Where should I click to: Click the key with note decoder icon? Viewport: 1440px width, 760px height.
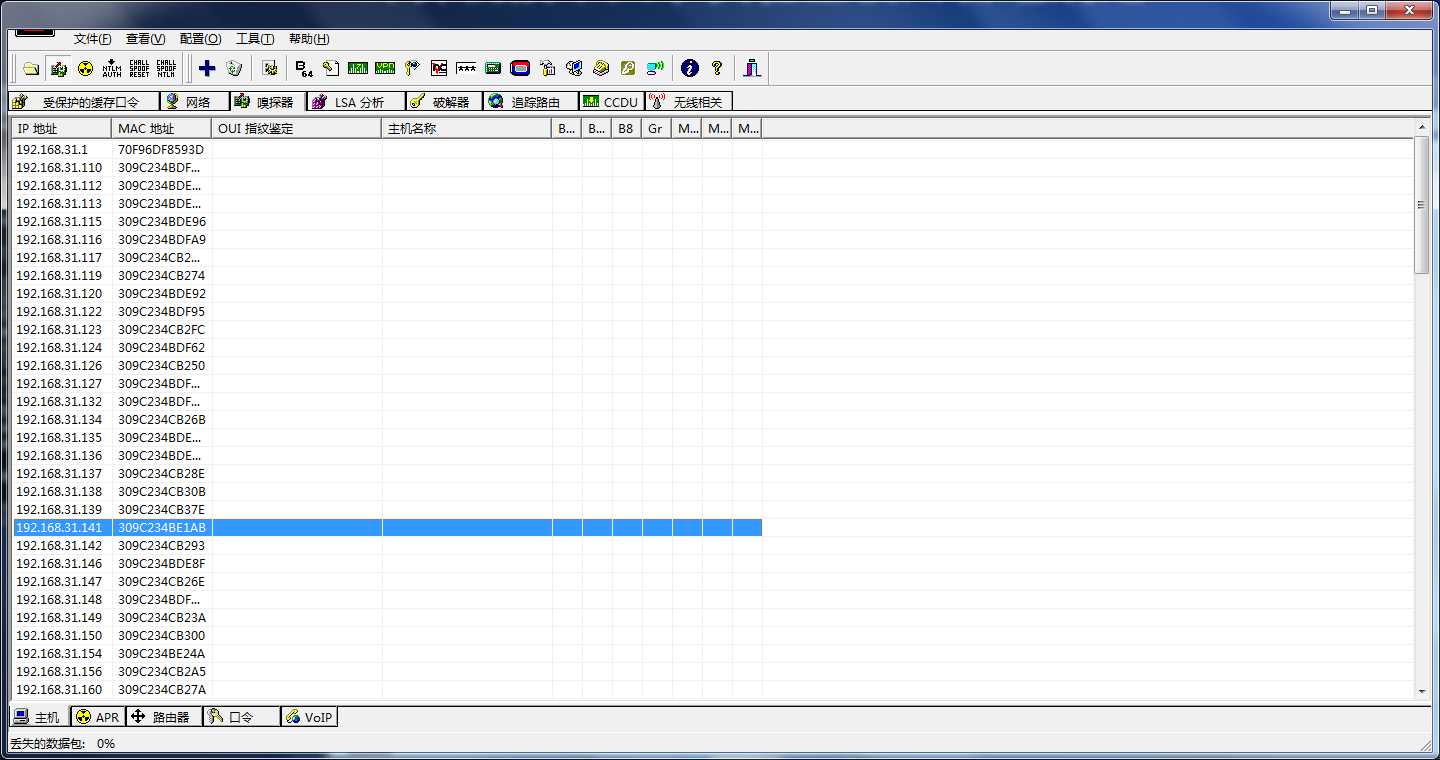click(x=331, y=68)
